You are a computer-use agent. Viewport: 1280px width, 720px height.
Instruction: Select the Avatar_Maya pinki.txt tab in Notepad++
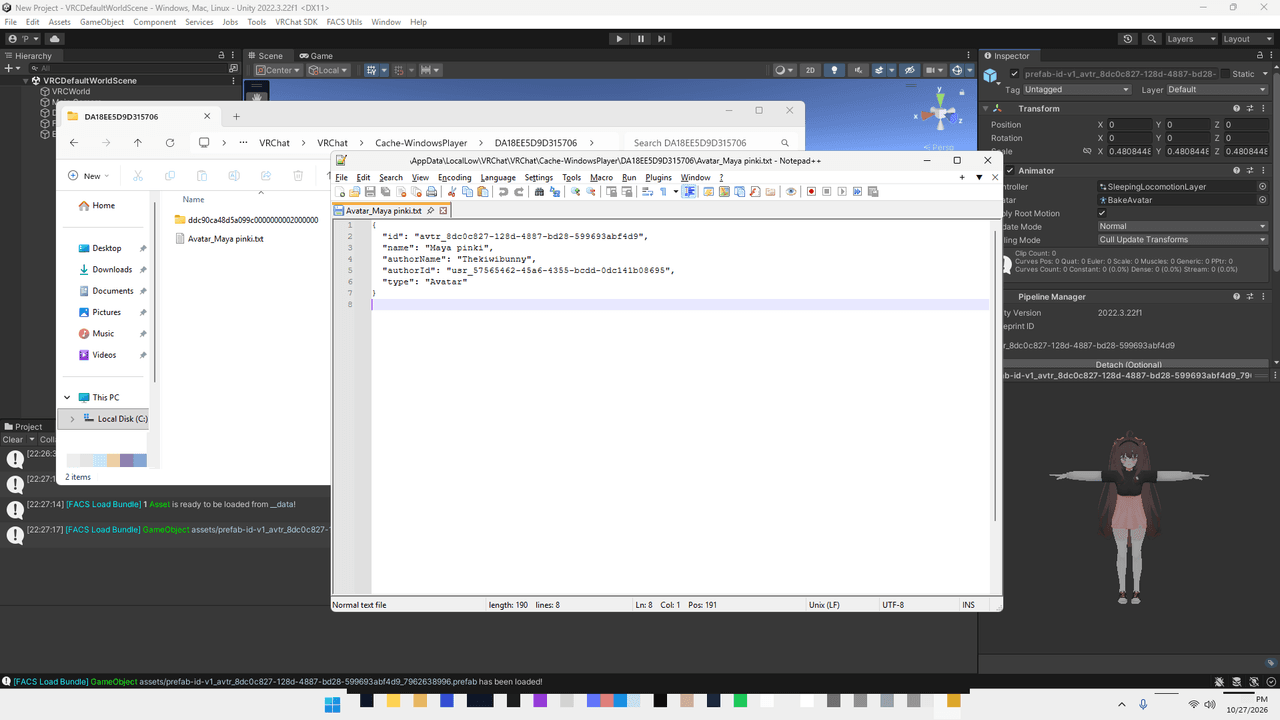pos(391,211)
